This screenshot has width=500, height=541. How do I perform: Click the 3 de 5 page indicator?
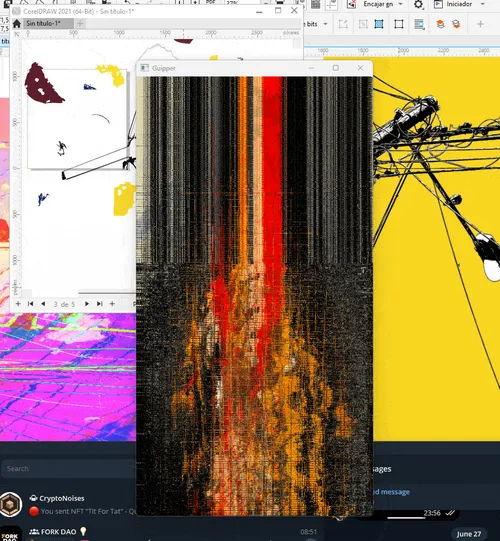tap(64, 304)
